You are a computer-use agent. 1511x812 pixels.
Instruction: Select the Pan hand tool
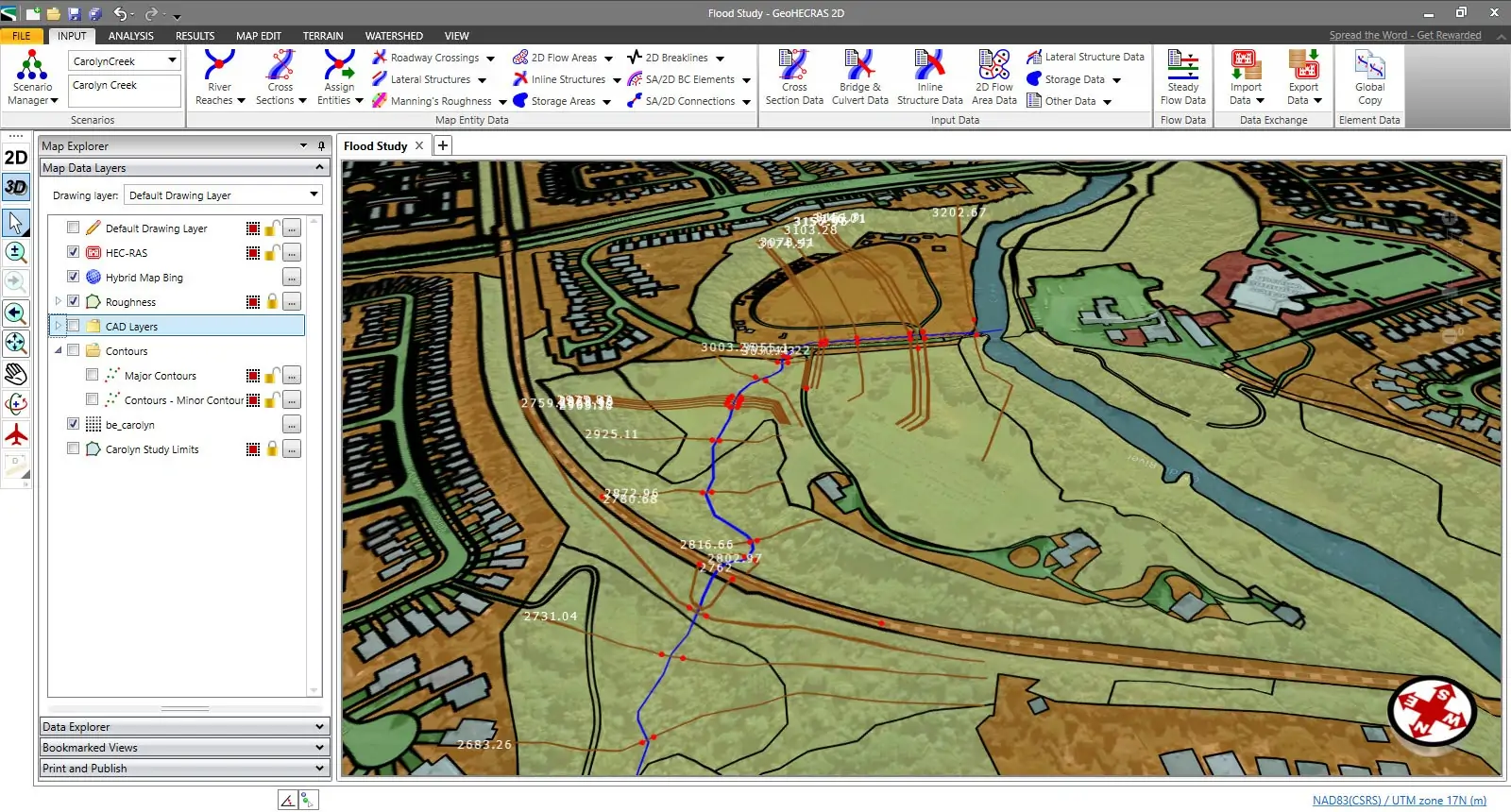(16, 374)
